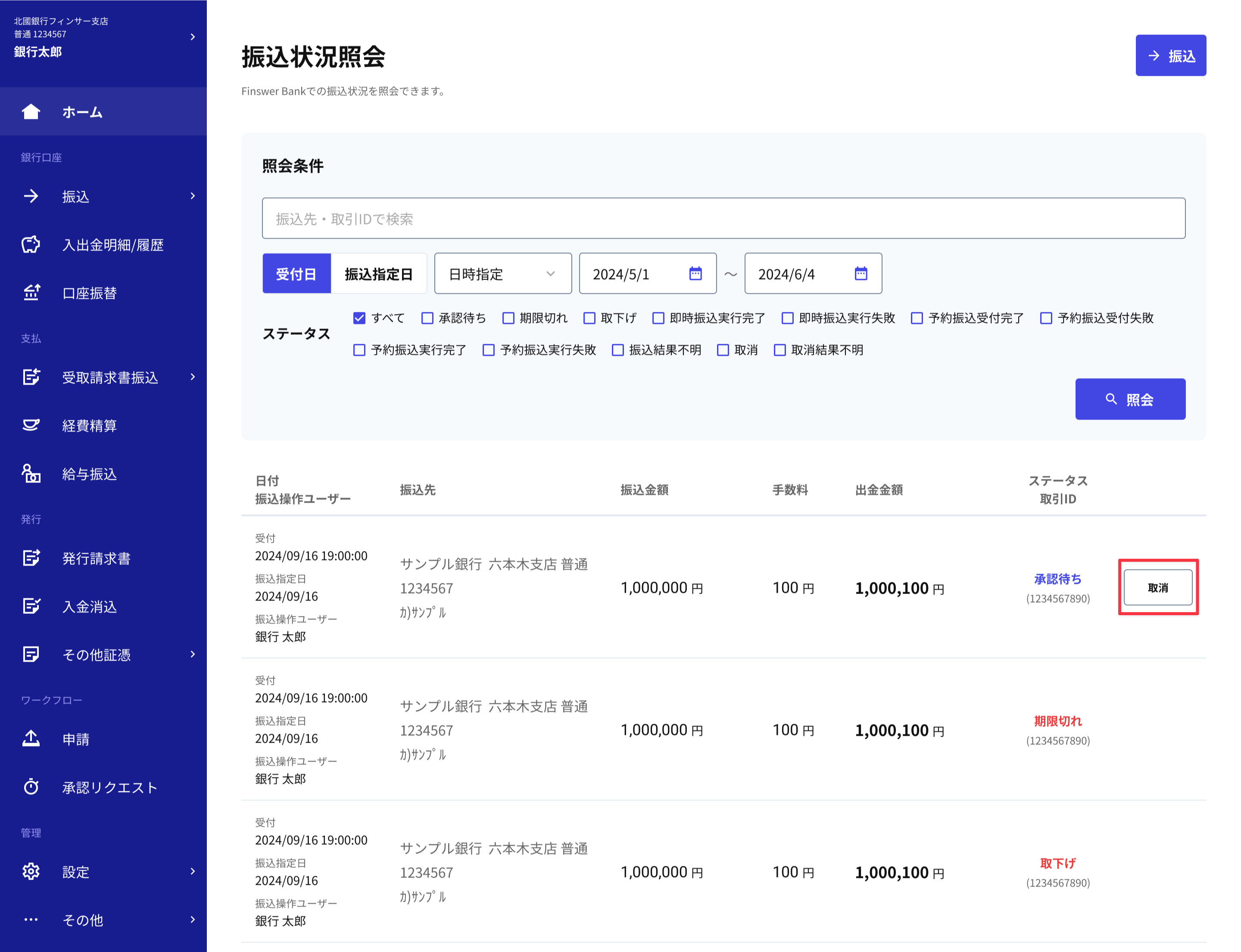Click the 口座振替 bank icon

tap(31, 293)
